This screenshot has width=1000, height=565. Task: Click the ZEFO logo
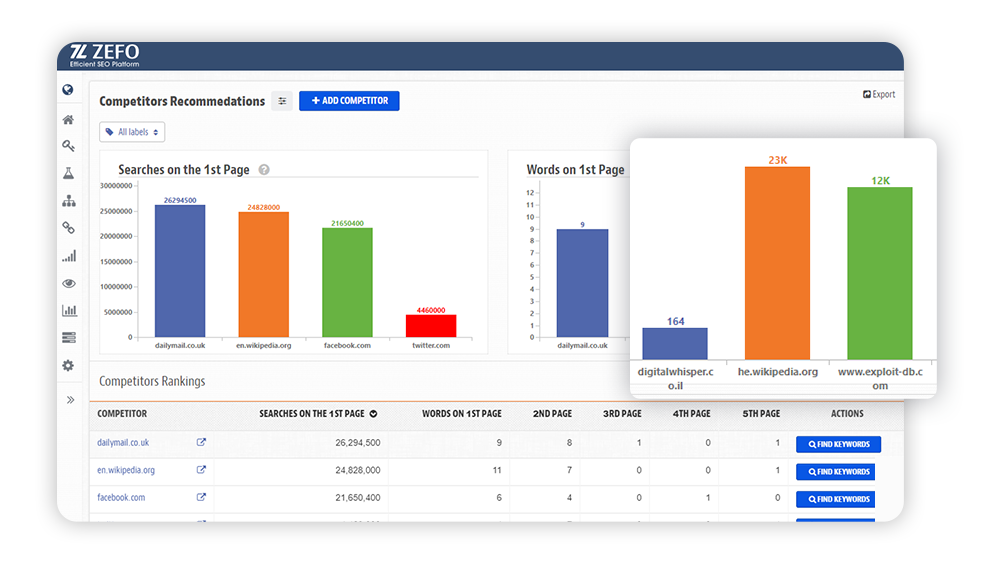105,55
